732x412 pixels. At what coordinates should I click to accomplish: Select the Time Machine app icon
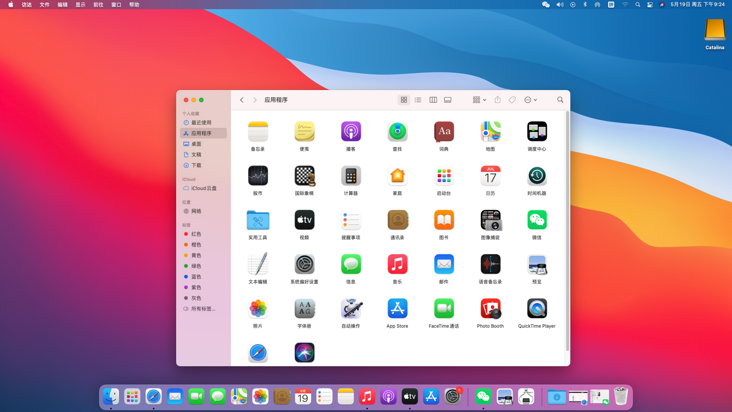(x=537, y=176)
